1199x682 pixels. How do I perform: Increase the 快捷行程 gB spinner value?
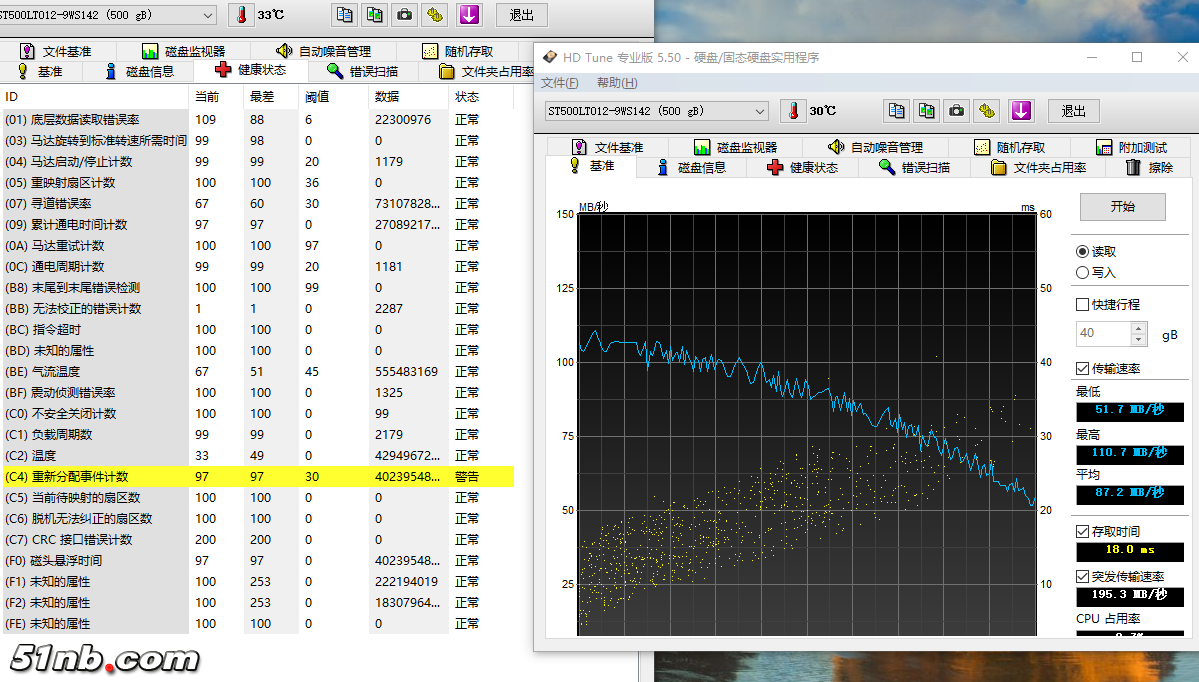coord(1138,328)
